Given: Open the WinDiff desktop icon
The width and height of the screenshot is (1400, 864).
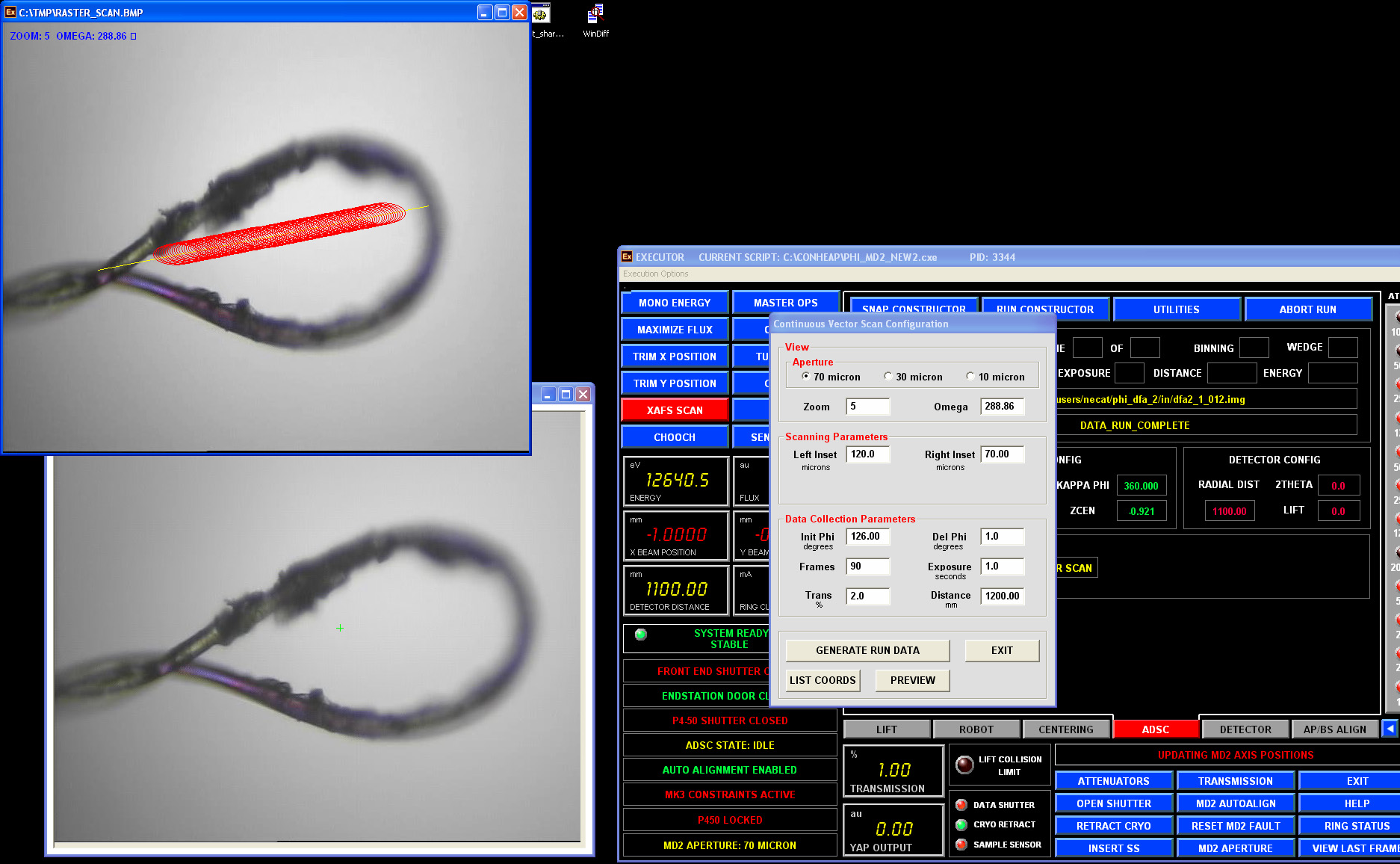Looking at the screenshot, I should coord(595,15).
